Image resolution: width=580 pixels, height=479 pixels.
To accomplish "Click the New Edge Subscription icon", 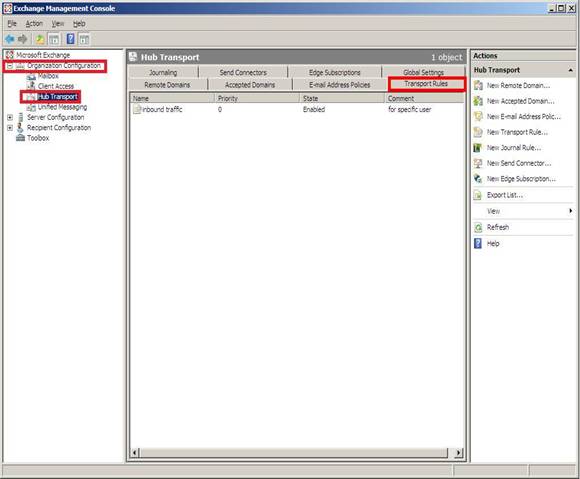I will (478, 179).
